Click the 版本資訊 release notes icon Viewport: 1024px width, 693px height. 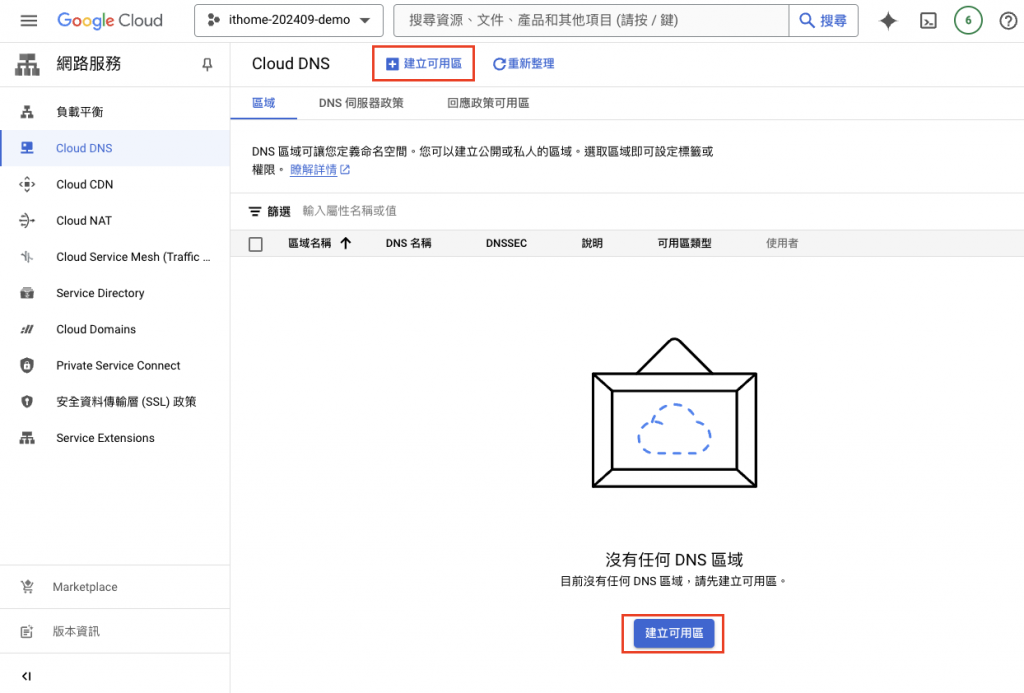pyautogui.click(x=27, y=632)
